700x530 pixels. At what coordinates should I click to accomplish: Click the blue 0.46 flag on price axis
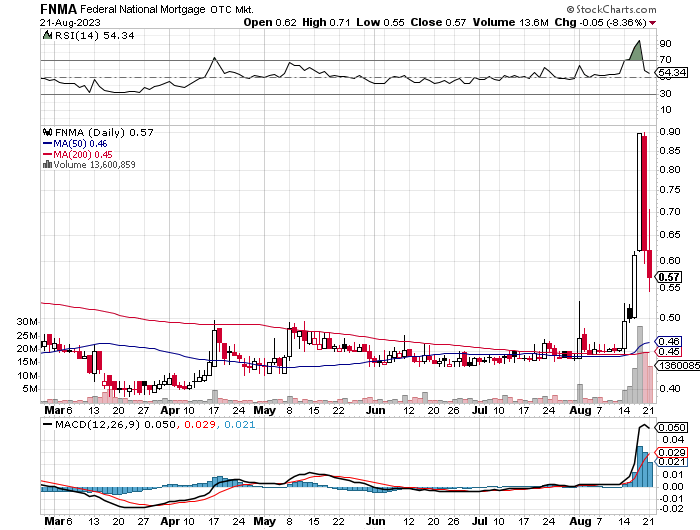coord(669,342)
